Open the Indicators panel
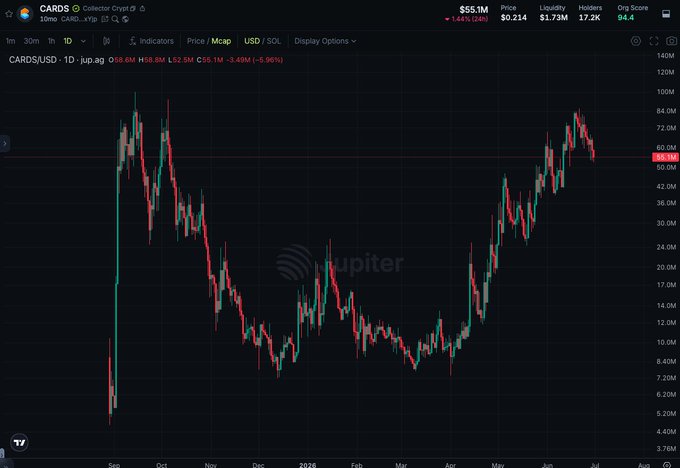 click(x=151, y=41)
